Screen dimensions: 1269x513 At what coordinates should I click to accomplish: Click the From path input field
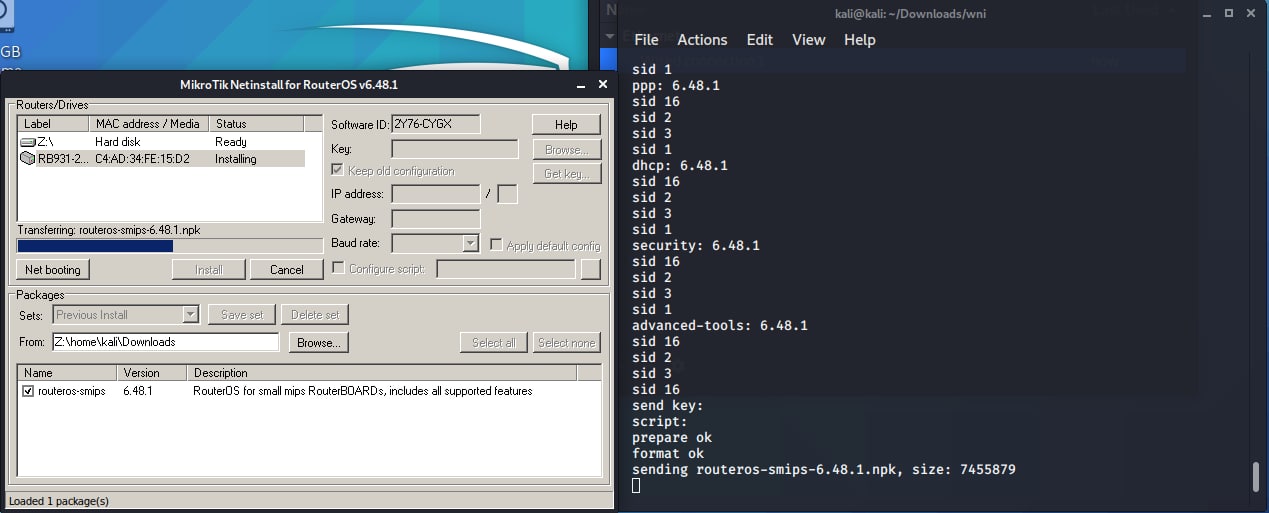coord(165,342)
